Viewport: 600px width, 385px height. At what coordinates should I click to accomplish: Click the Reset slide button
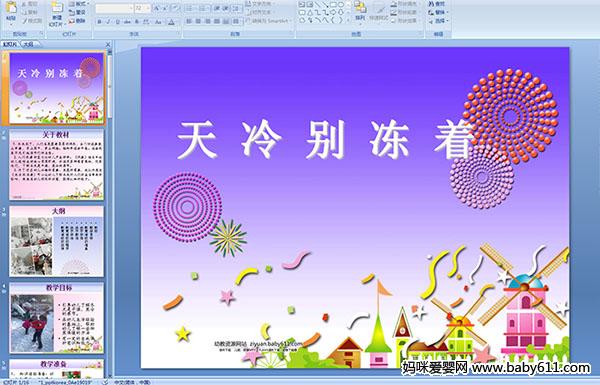(x=77, y=12)
